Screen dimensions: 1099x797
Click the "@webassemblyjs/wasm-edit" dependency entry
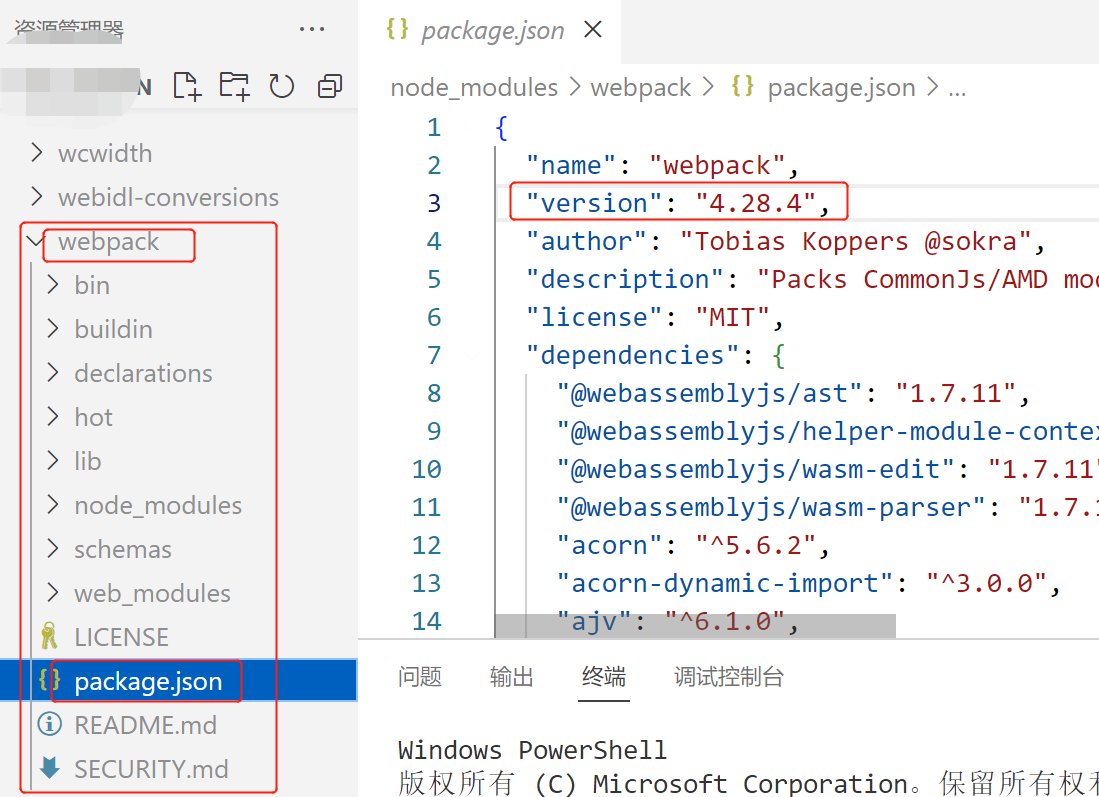pos(827,470)
